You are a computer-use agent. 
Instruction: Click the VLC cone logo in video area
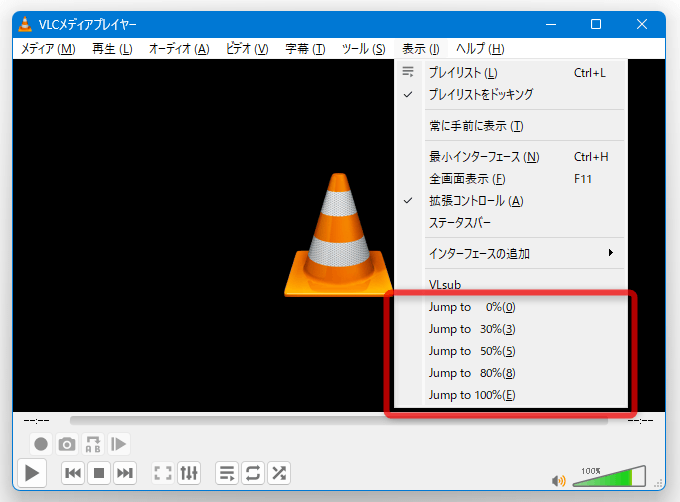[339, 235]
